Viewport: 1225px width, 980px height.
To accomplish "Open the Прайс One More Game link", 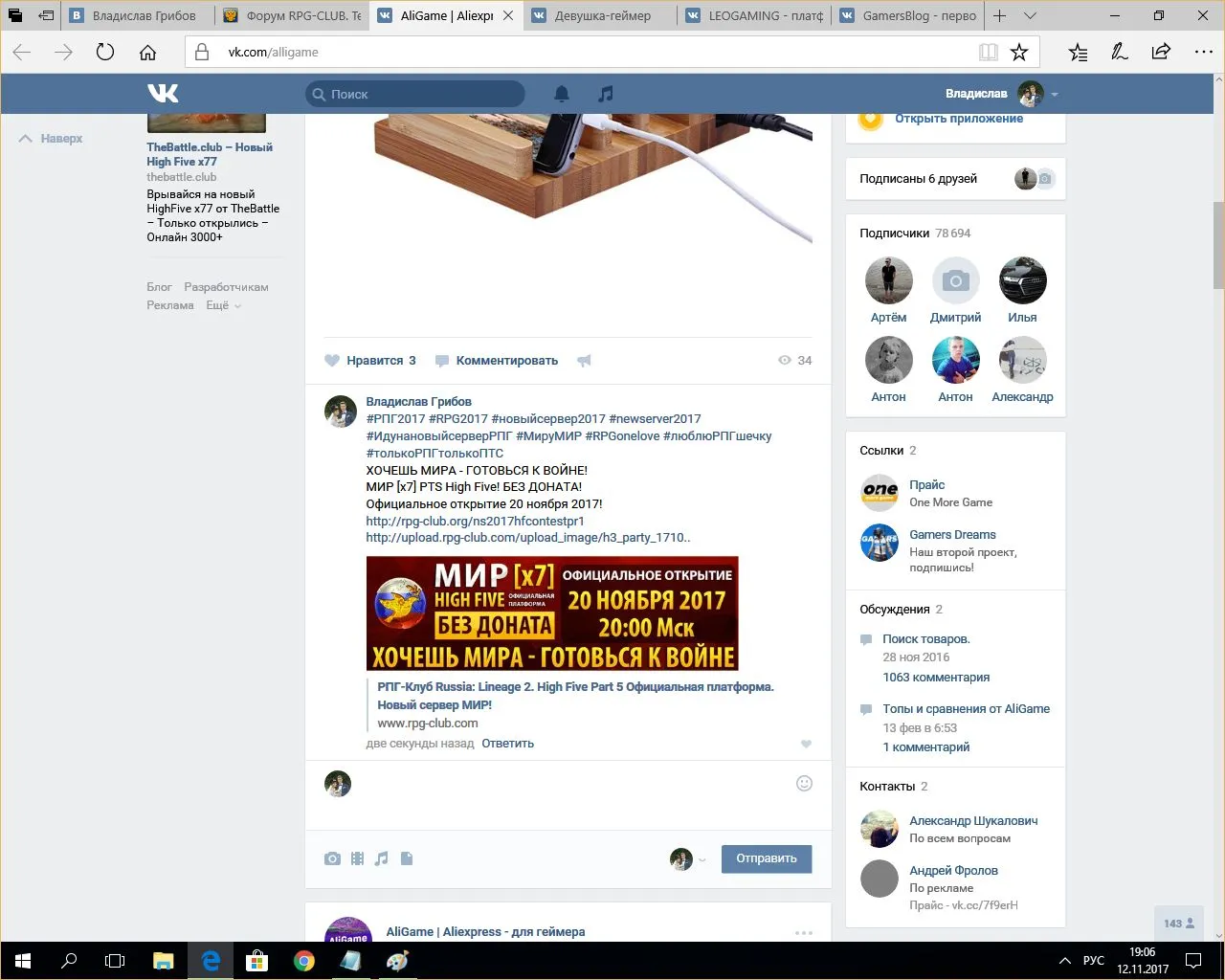I will 927,485.
